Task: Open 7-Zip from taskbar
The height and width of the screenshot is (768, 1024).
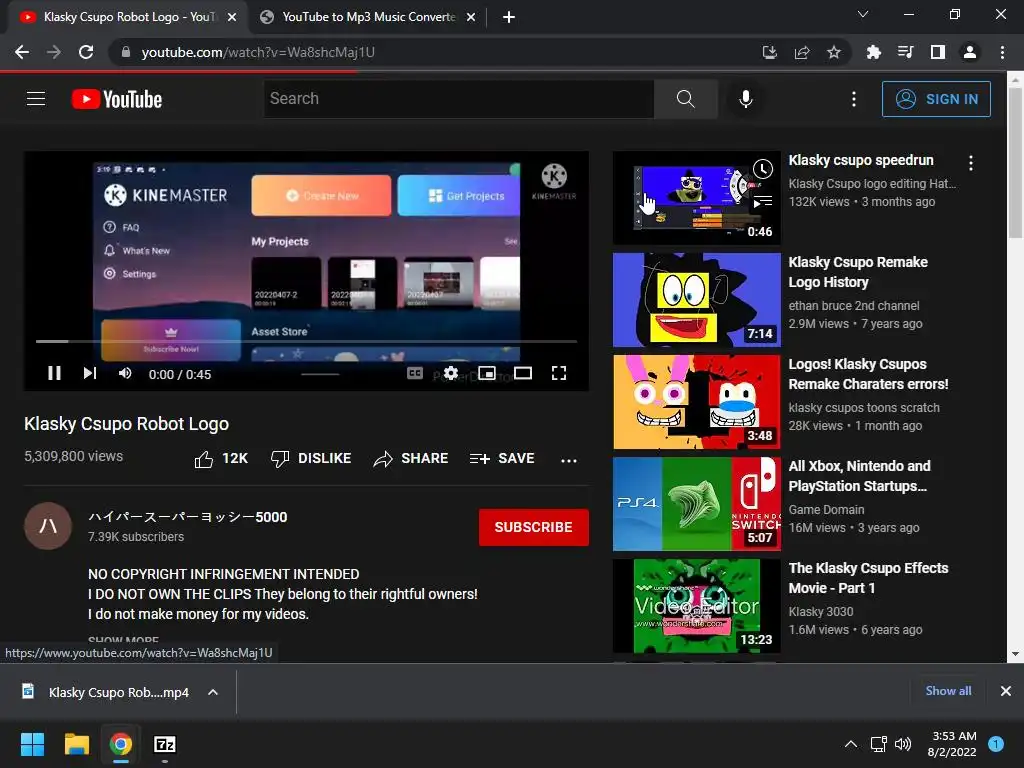Action: tap(165, 744)
